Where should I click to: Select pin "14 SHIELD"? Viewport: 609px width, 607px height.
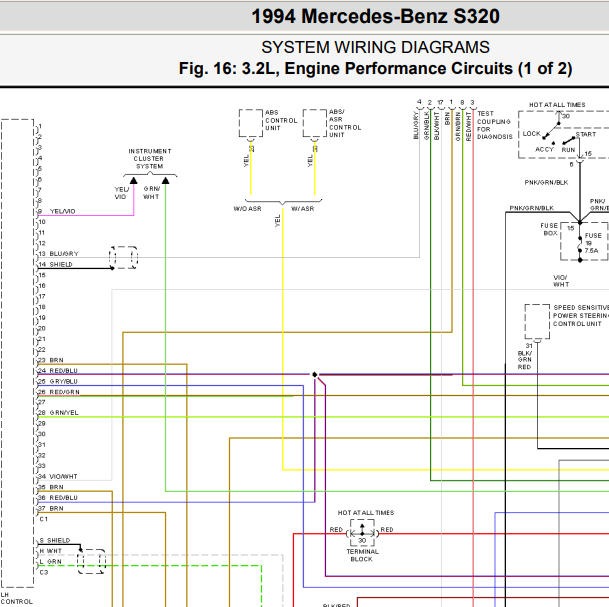pos(55,264)
